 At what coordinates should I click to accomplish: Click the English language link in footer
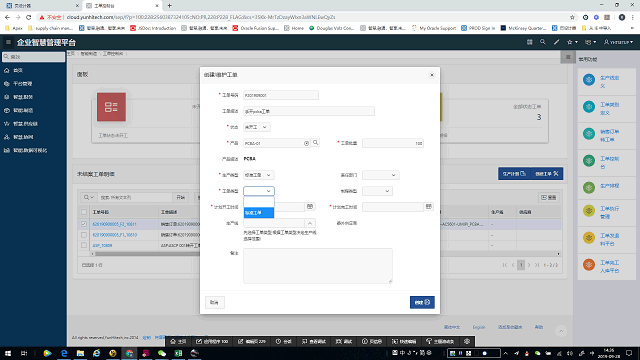[479, 327]
